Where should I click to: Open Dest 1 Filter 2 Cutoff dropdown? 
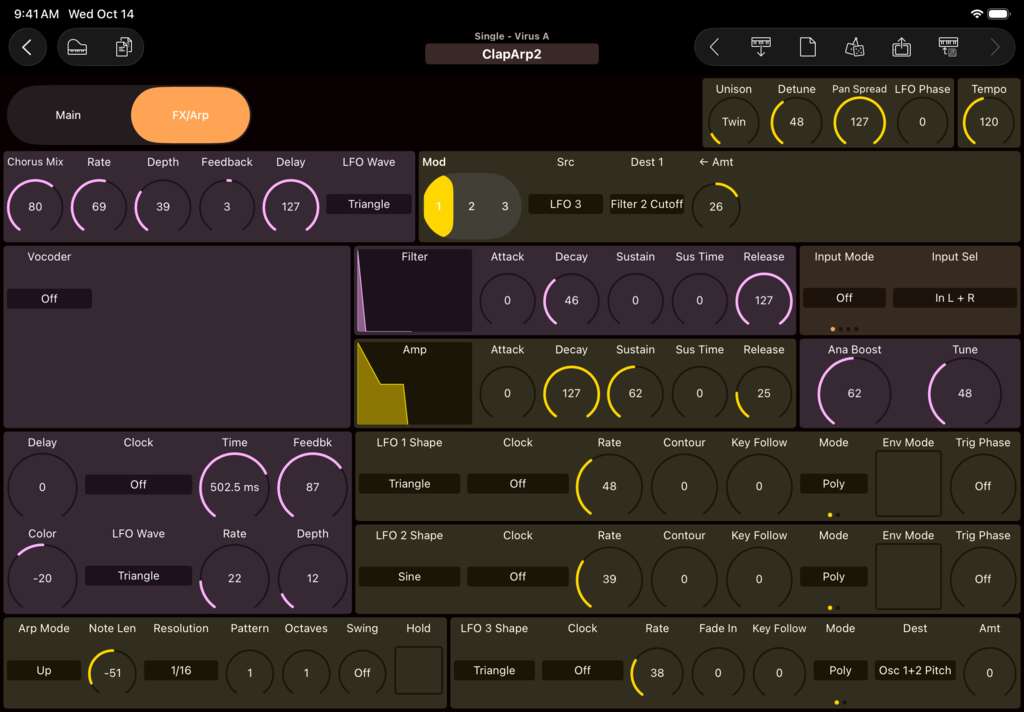(647, 204)
